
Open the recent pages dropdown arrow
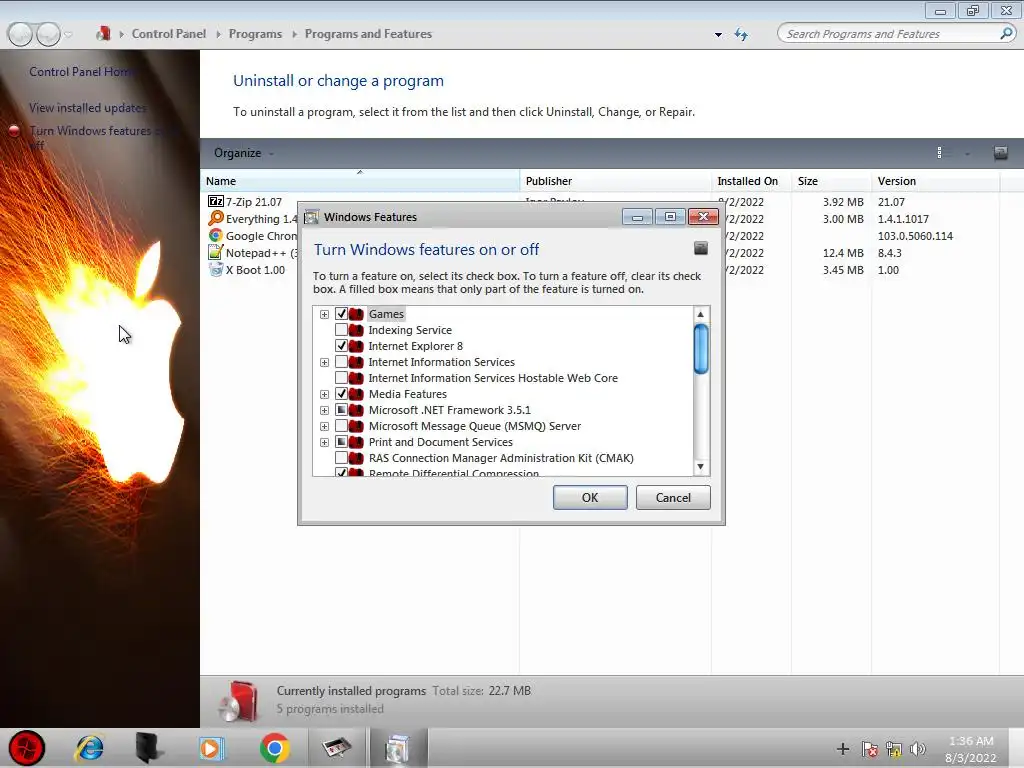pyautogui.click(x=69, y=34)
